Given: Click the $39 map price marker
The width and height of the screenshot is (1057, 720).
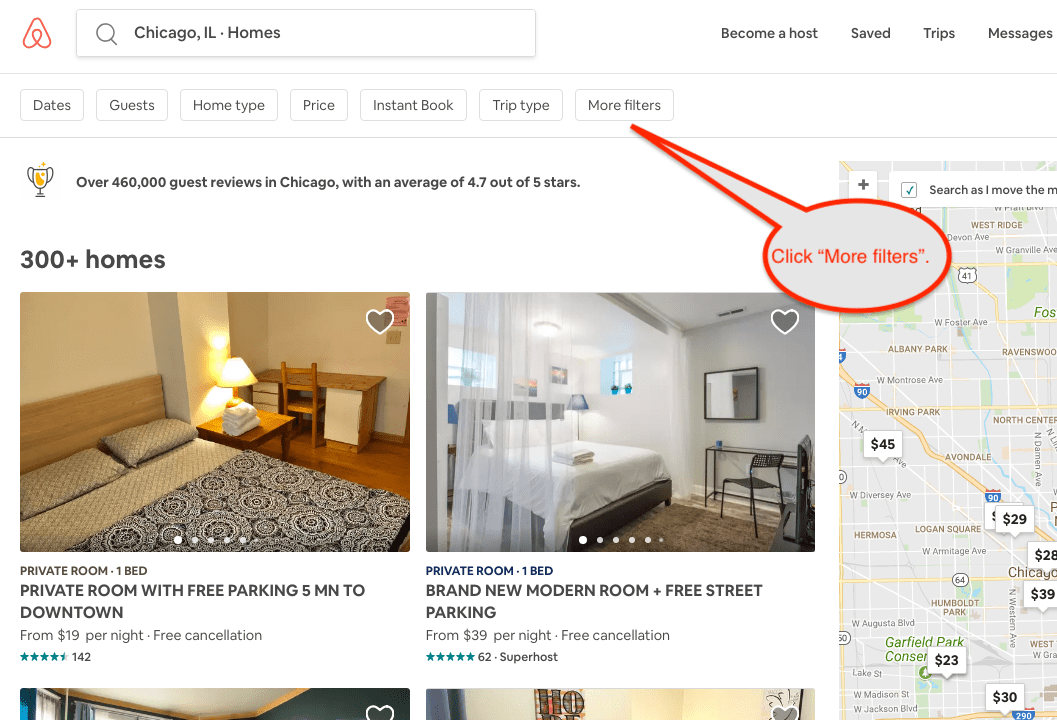Looking at the screenshot, I should click(x=1041, y=594).
